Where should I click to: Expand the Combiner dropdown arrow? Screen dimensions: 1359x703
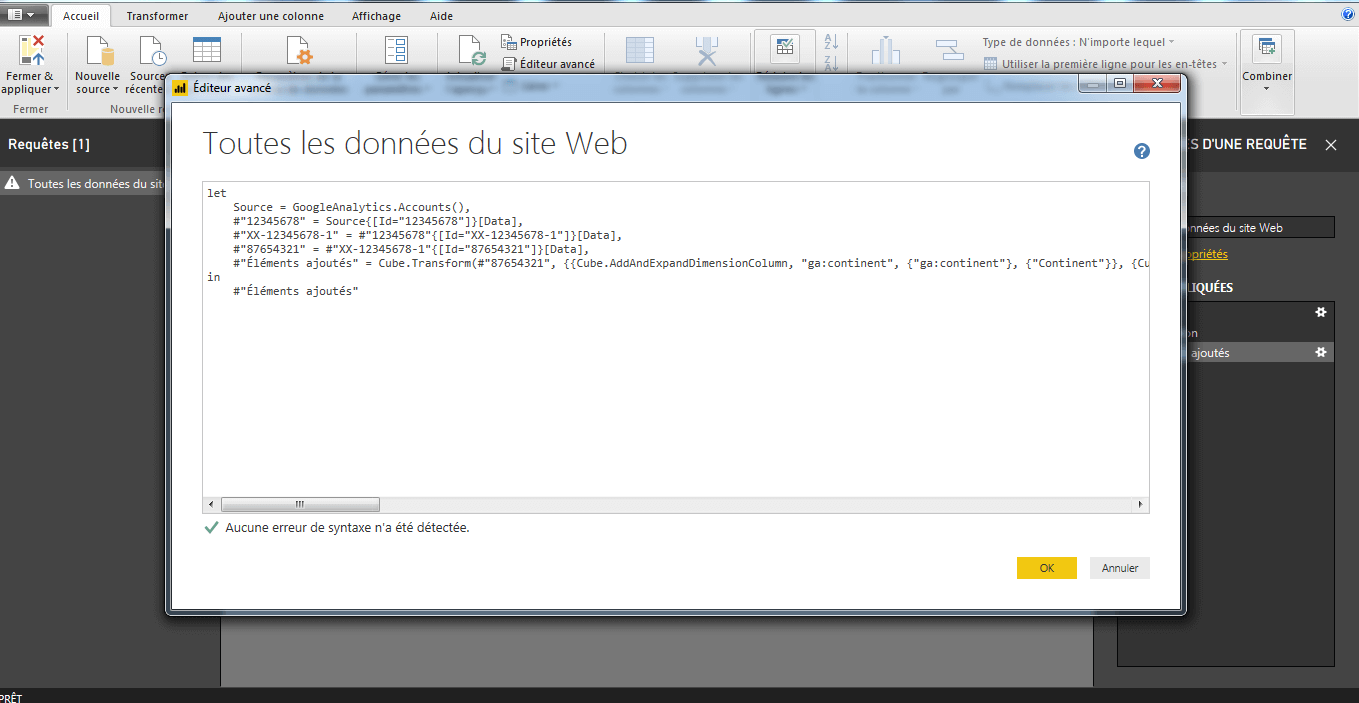tap(1267, 89)
